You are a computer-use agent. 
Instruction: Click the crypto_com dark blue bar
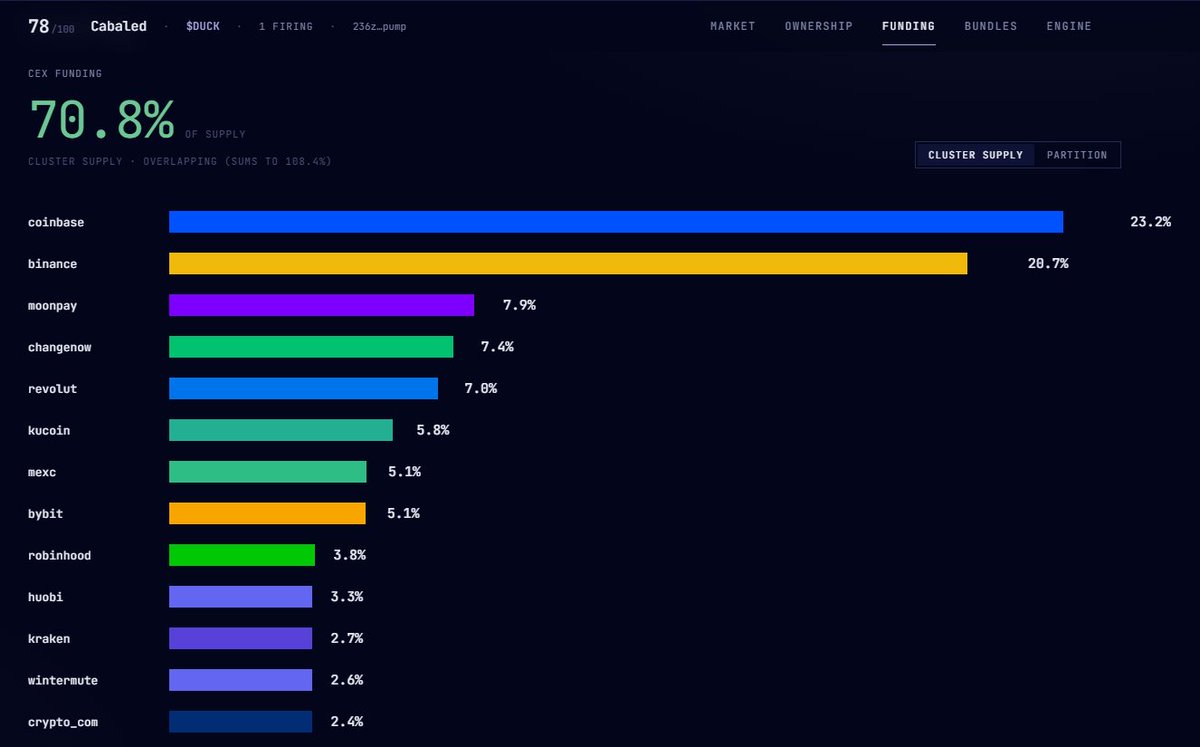coord(240,722)
